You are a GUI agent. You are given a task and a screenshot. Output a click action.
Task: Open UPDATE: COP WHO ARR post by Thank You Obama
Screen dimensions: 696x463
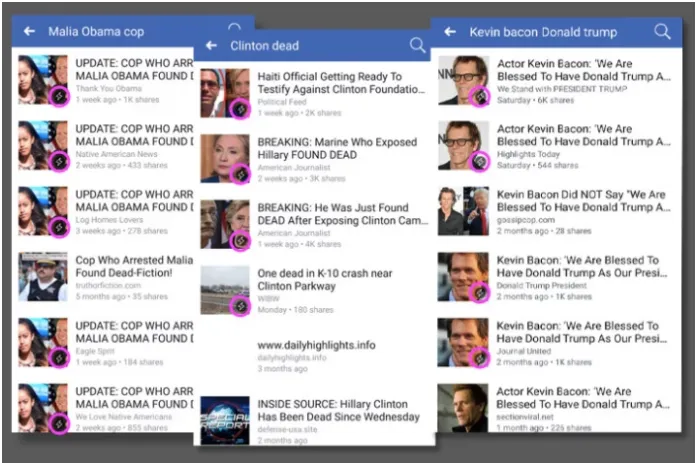tap(106, 80)
